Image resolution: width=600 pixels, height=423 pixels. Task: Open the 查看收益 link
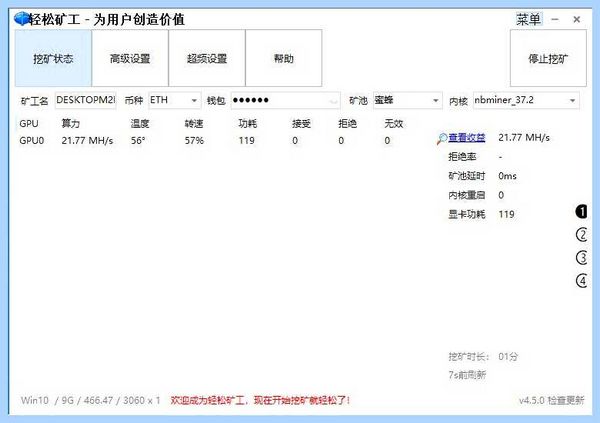466,138
